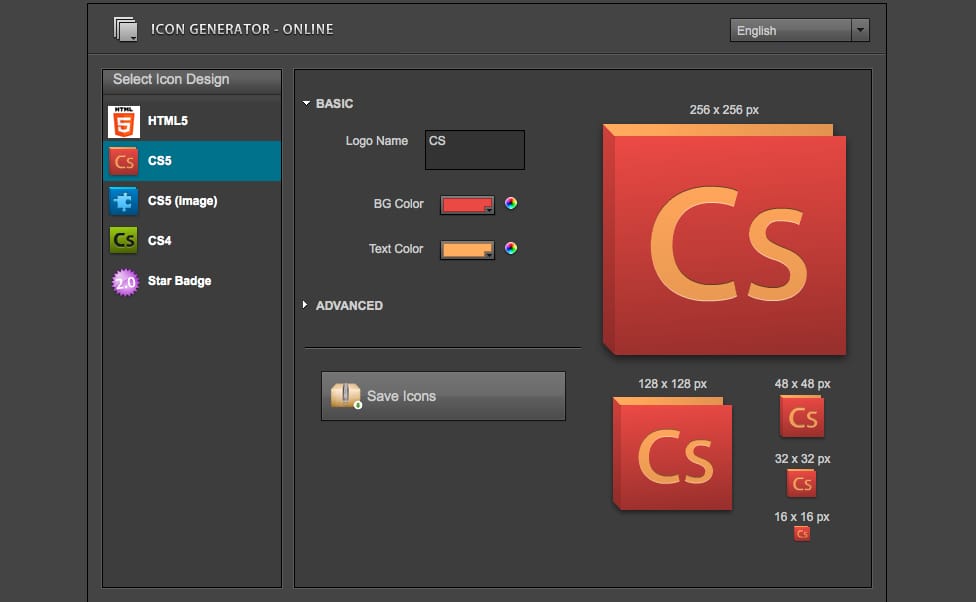Select the CS4 design label
Screen dimensions: 976x602
pos(159,240)
